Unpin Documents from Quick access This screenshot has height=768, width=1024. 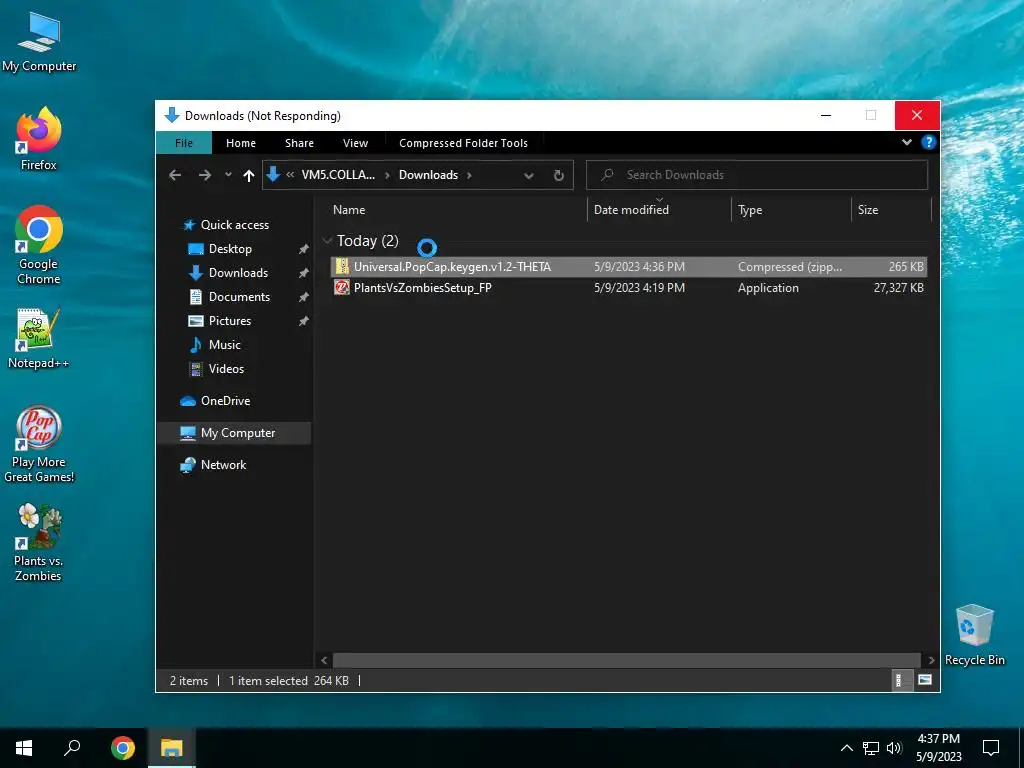304,297
